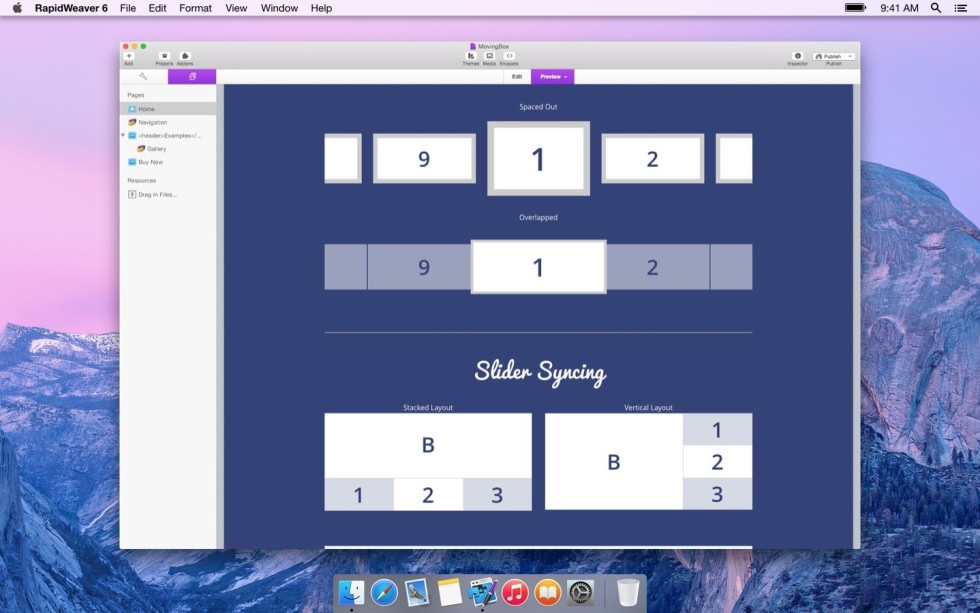This screenshot has height=613, width=980.
Task: Open the Themes browser icon
Action: point(471,56)
